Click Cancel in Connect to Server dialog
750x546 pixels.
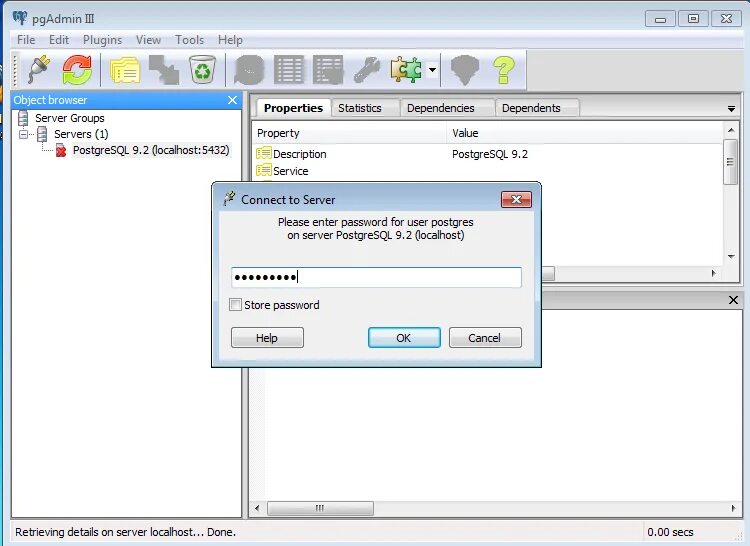pos(485,338)
